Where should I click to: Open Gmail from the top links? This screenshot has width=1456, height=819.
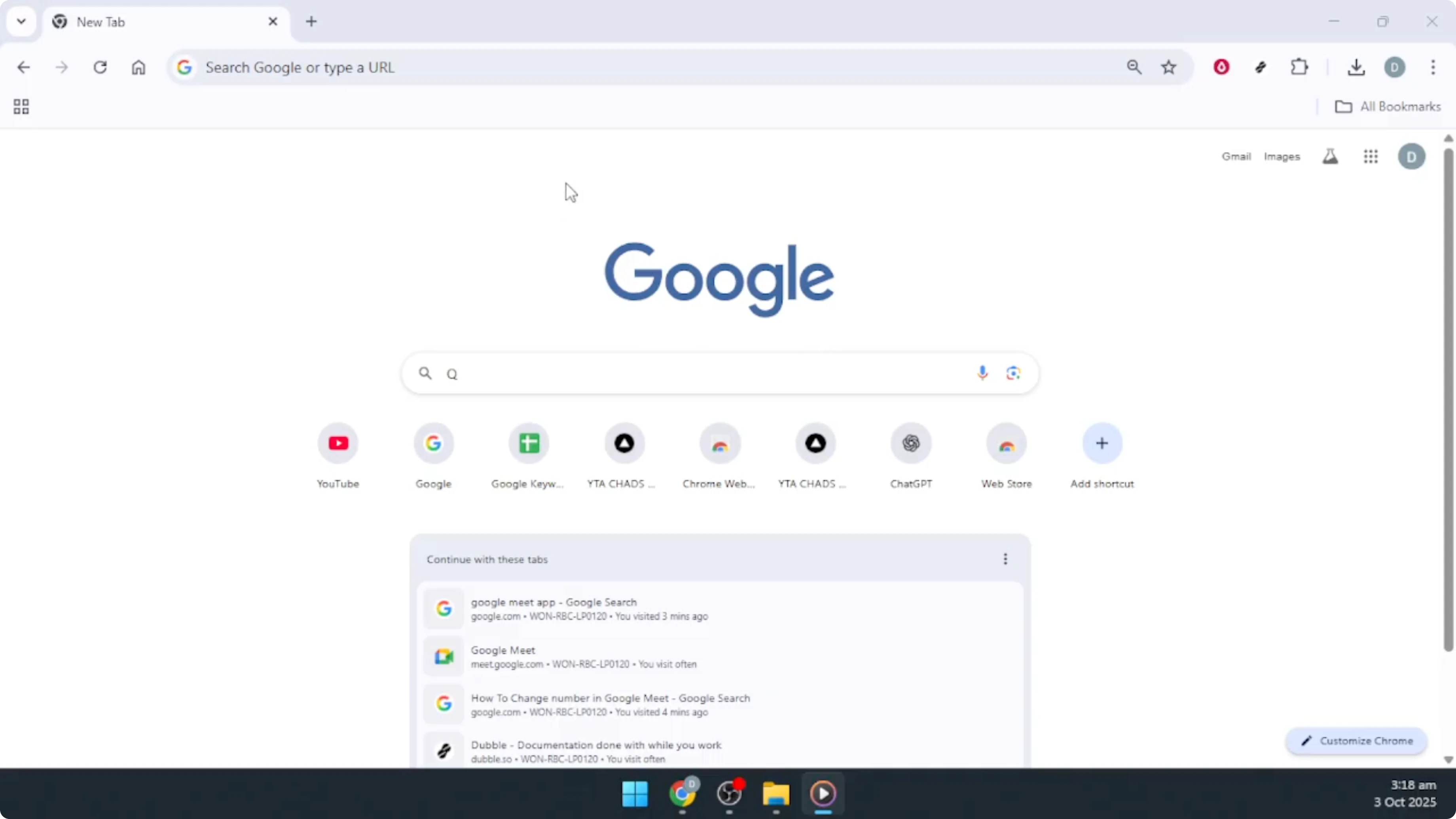click(x=1236, y=157)
